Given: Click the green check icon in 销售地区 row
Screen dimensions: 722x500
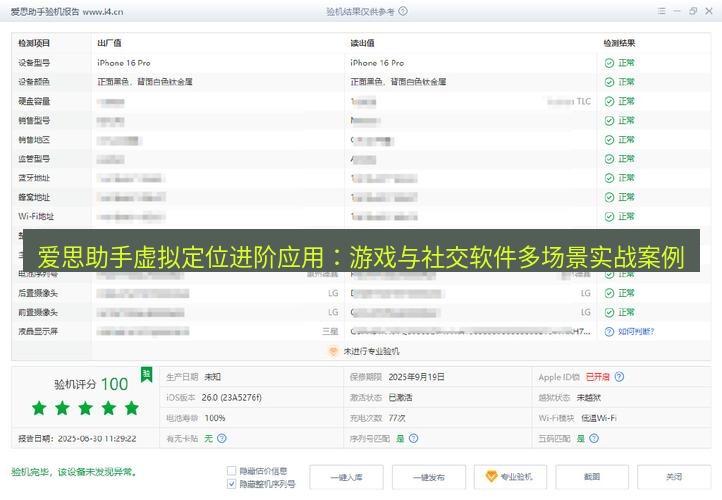Looking at the screenshot, I should click(x=609, y=140).
